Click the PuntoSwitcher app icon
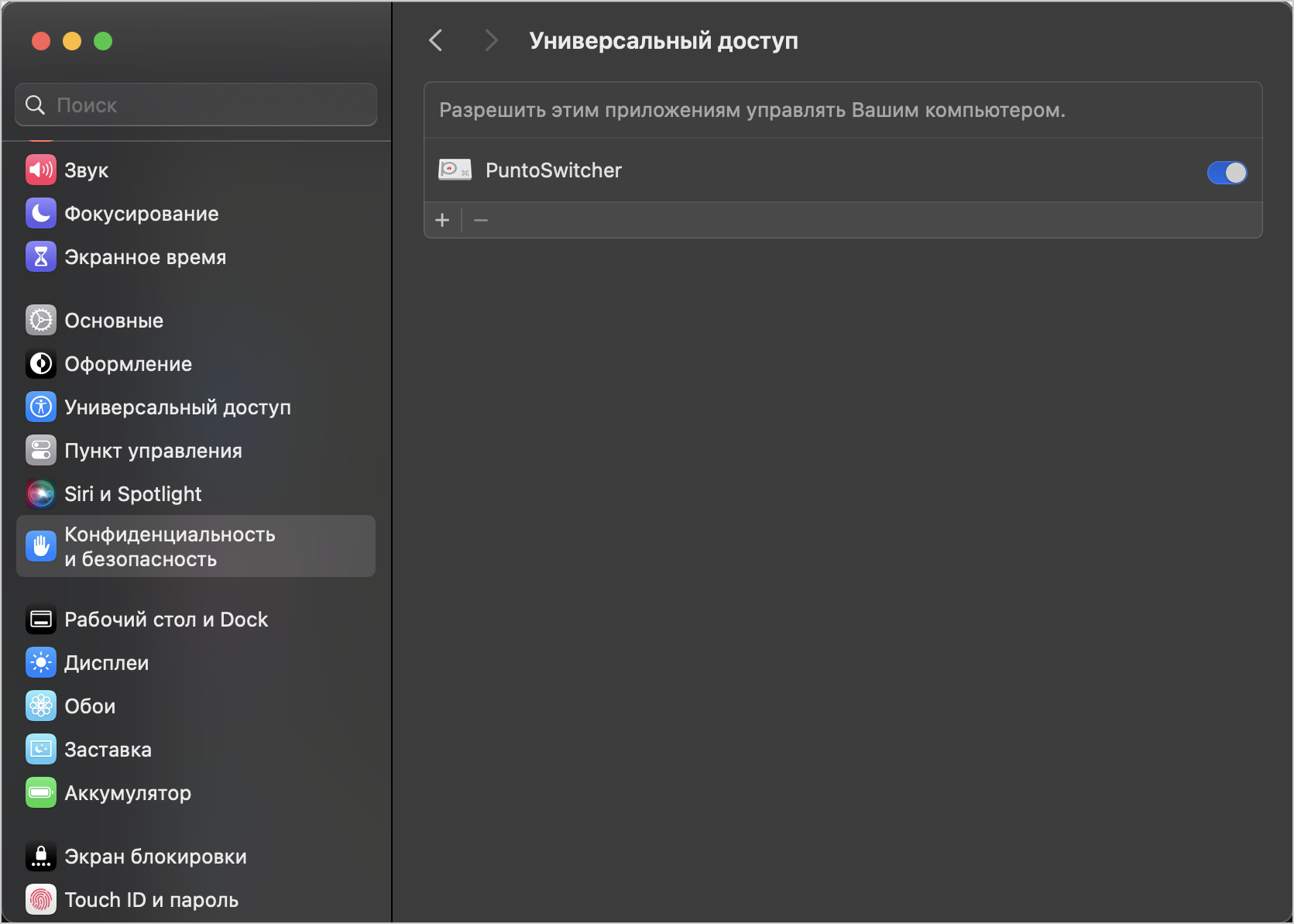The width and height of the screenshot is (1294, 924). (455, 170)
